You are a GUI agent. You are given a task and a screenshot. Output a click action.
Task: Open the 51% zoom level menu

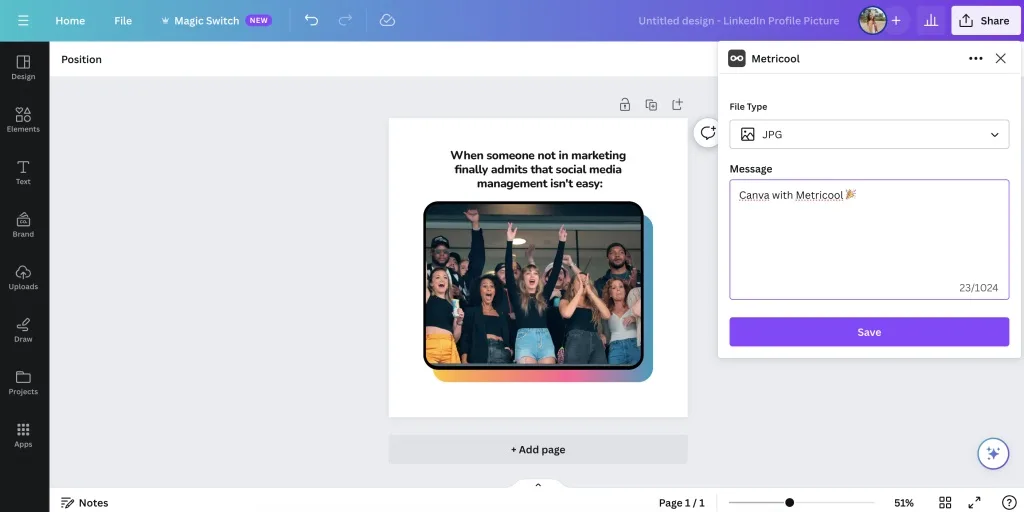coord(904,502)
